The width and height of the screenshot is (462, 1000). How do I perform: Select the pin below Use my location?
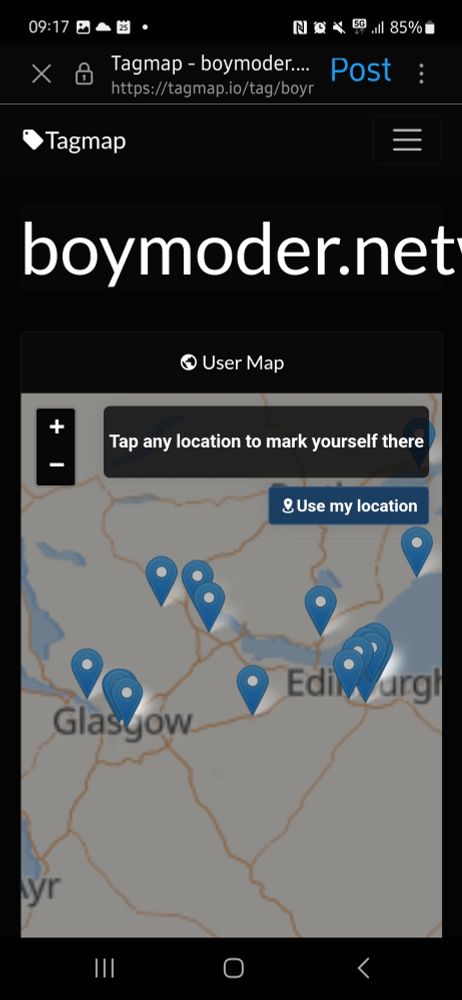417,550
